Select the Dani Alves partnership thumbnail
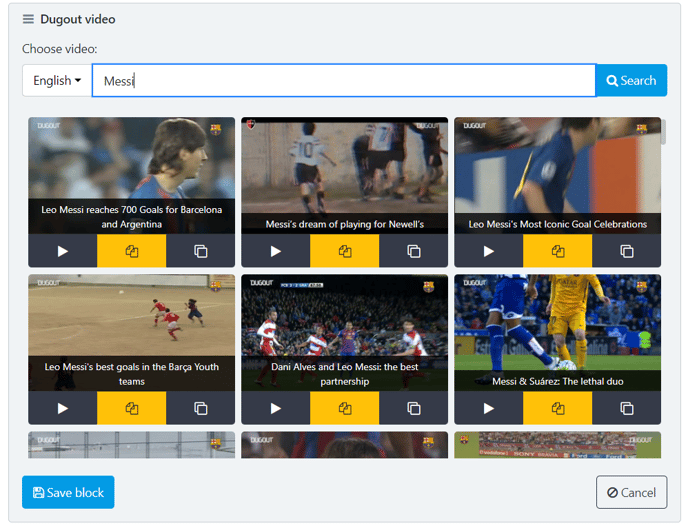 [344, 333]
